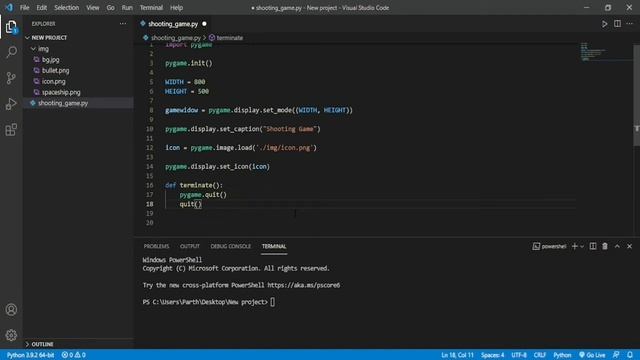640x360 pixels.
Task: Split the terminal panel
Action: (x=593, y=246)
